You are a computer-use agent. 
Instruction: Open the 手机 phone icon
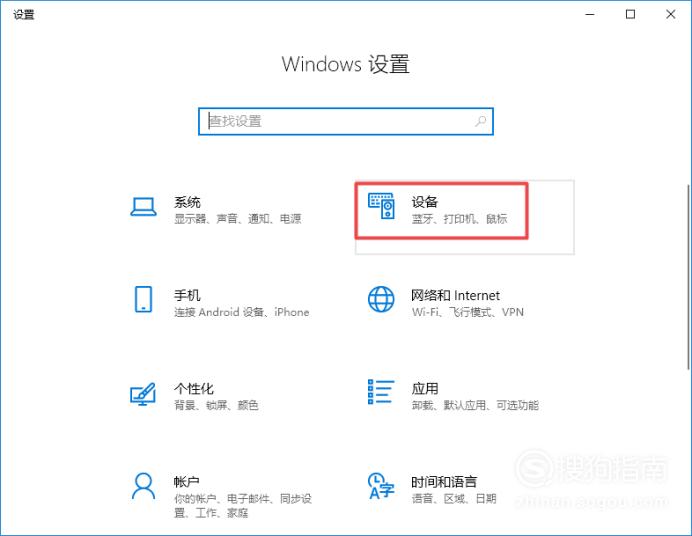(x=143, y=299)
